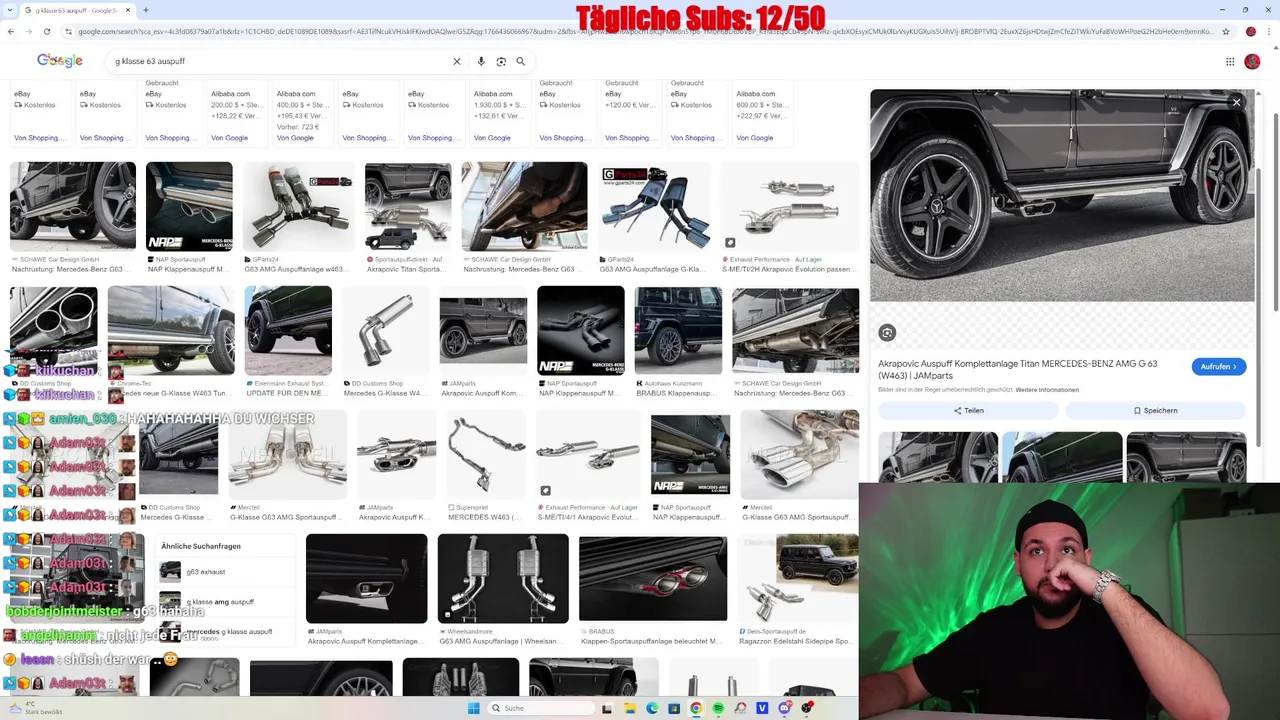This screenshot has height=720, width=1280.
Task: Open a new browser tab
Action: click(146, 10)
